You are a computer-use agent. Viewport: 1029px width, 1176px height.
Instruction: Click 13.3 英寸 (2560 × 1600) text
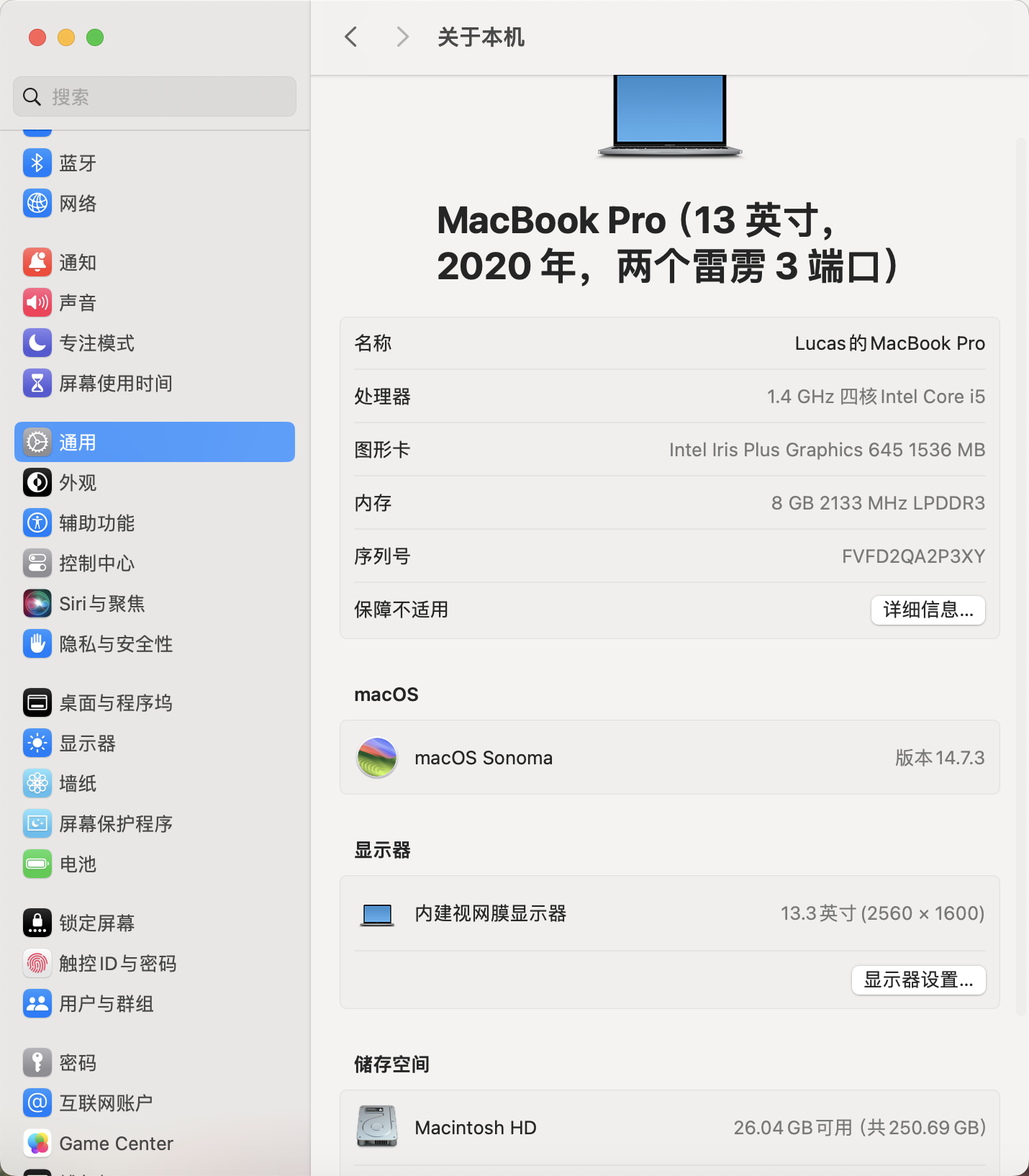(x=883, y=913)
